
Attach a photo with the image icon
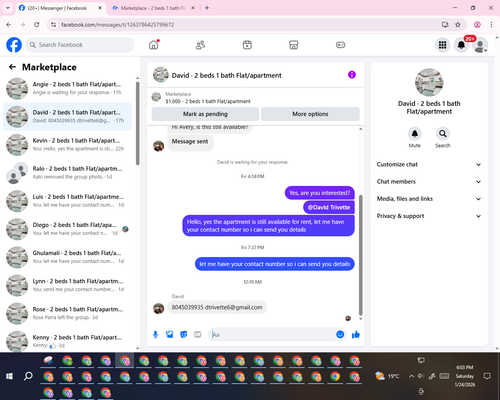pyautogui.click(x=170, y=334)
